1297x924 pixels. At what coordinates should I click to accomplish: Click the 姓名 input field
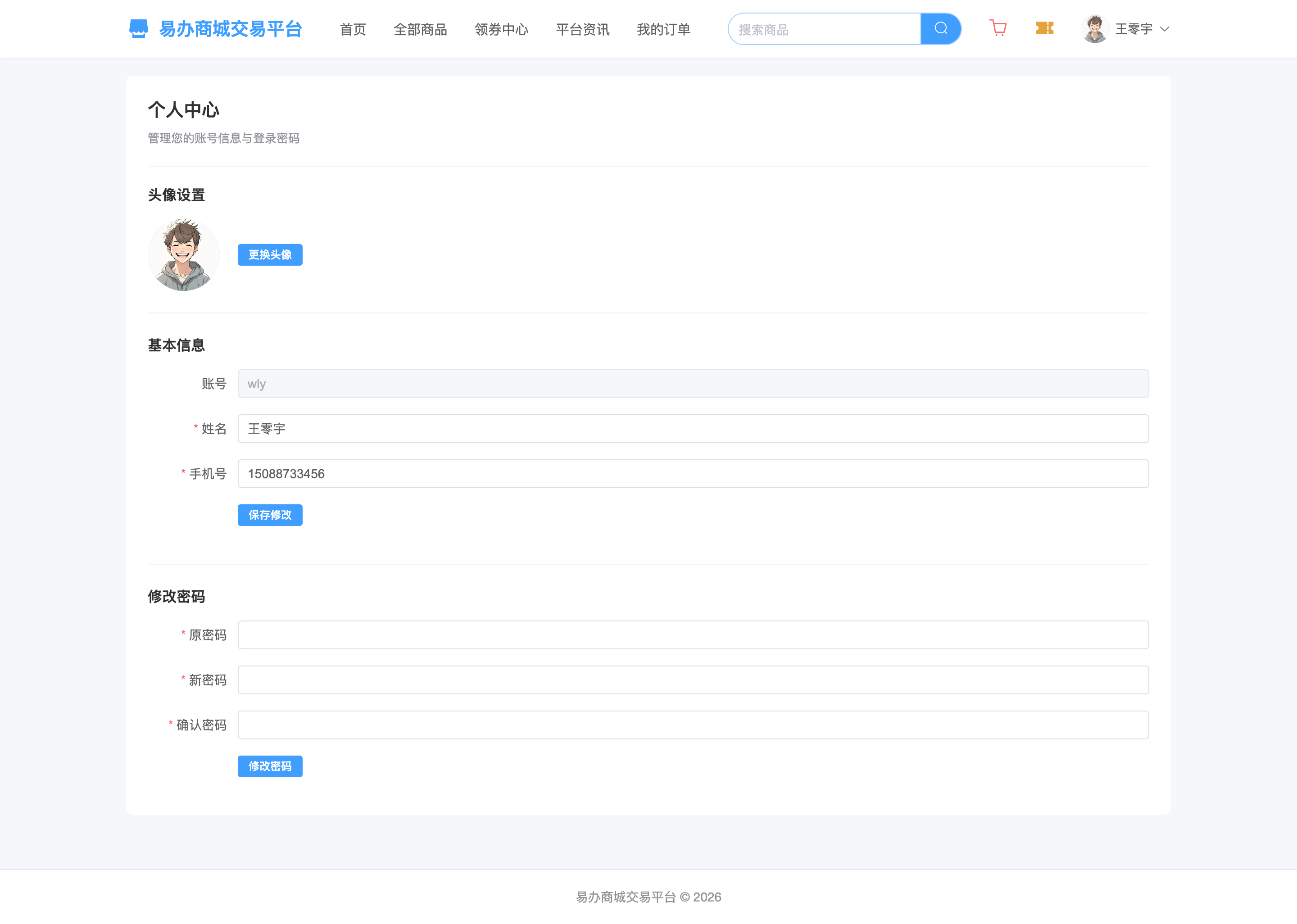693,428
